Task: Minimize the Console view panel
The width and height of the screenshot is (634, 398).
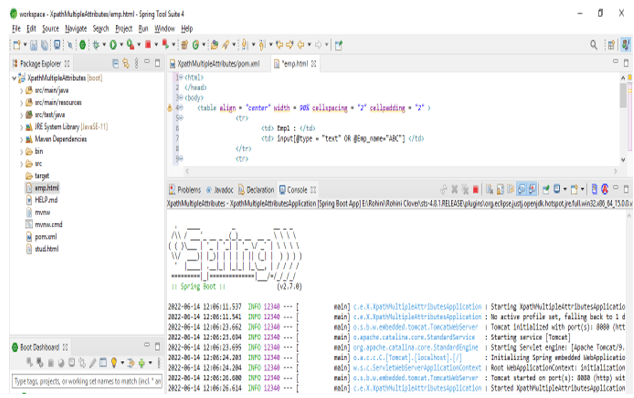Action: click(x=615, y=187)
